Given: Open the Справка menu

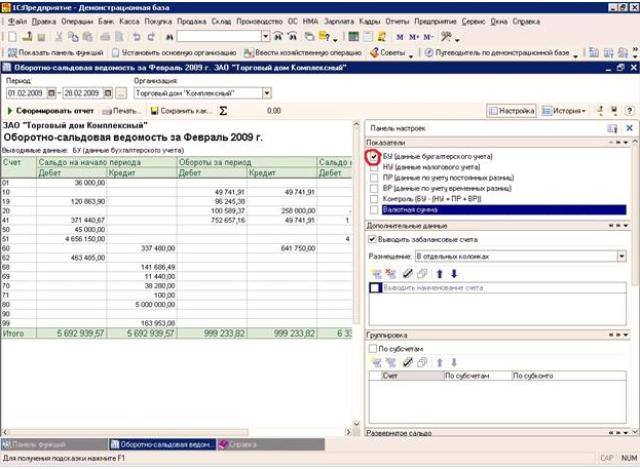Looking at the screenshot, I should point(526,21).
